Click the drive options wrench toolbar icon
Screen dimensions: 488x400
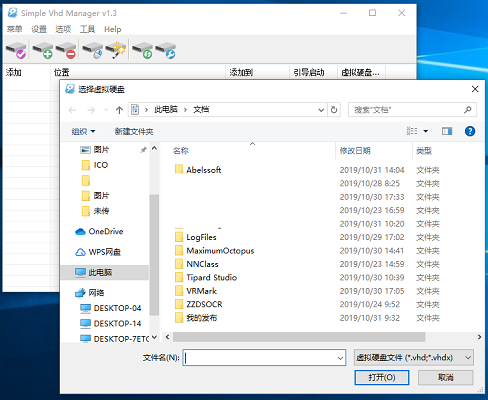point(166,50)
